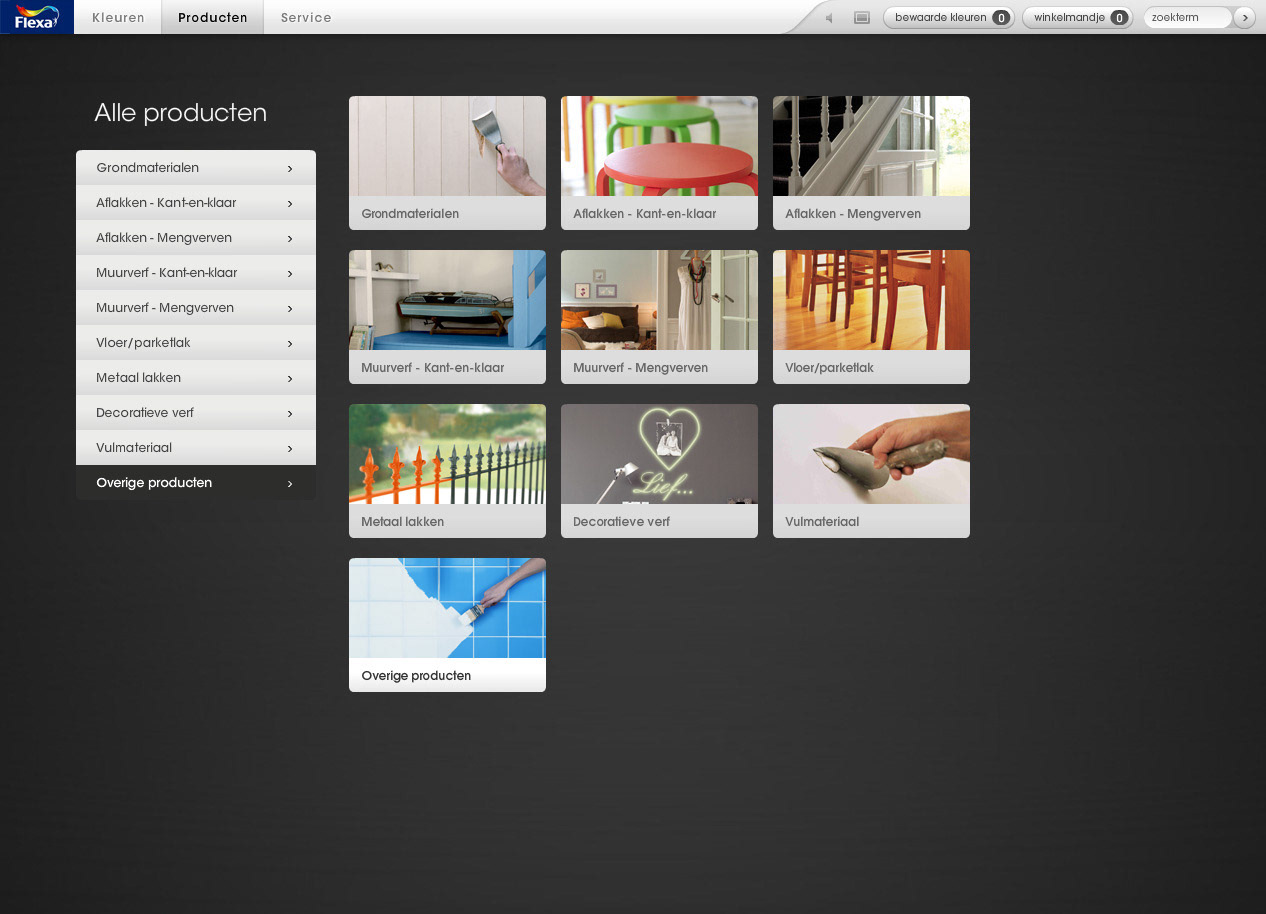Open the Vulmateriaal filler knife image
Image resolution: width=1266 pixels, height=914 pixels.
[x=871, y=454]
